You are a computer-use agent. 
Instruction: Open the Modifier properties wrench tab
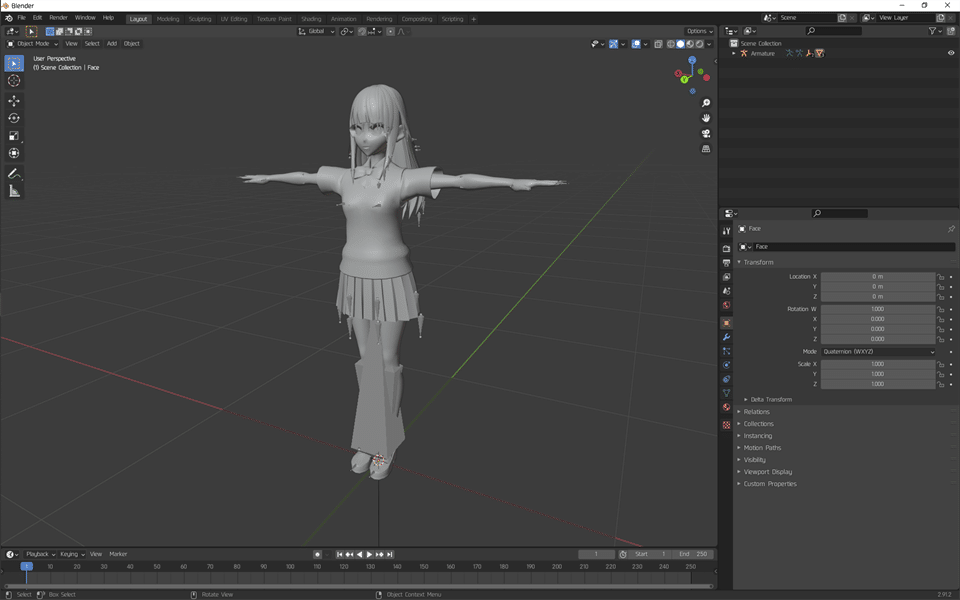[726, 337]
